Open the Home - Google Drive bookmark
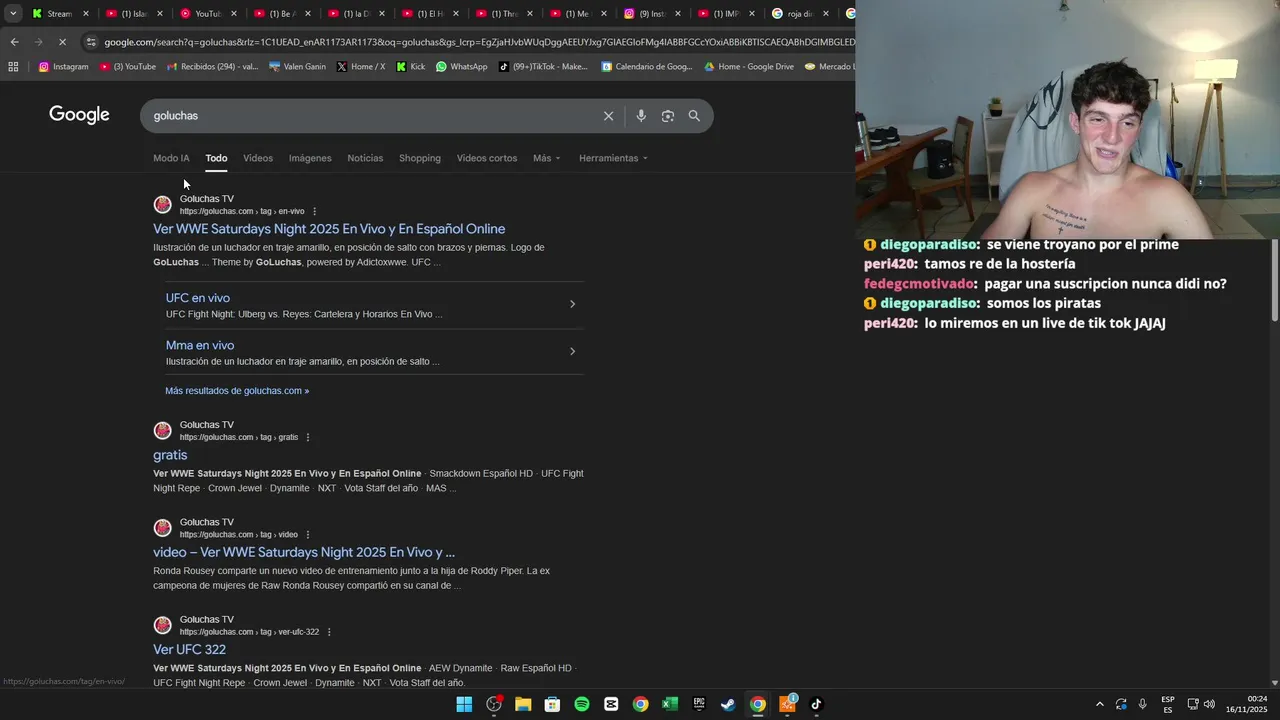1280x720 pixels. tap(749, 67)
